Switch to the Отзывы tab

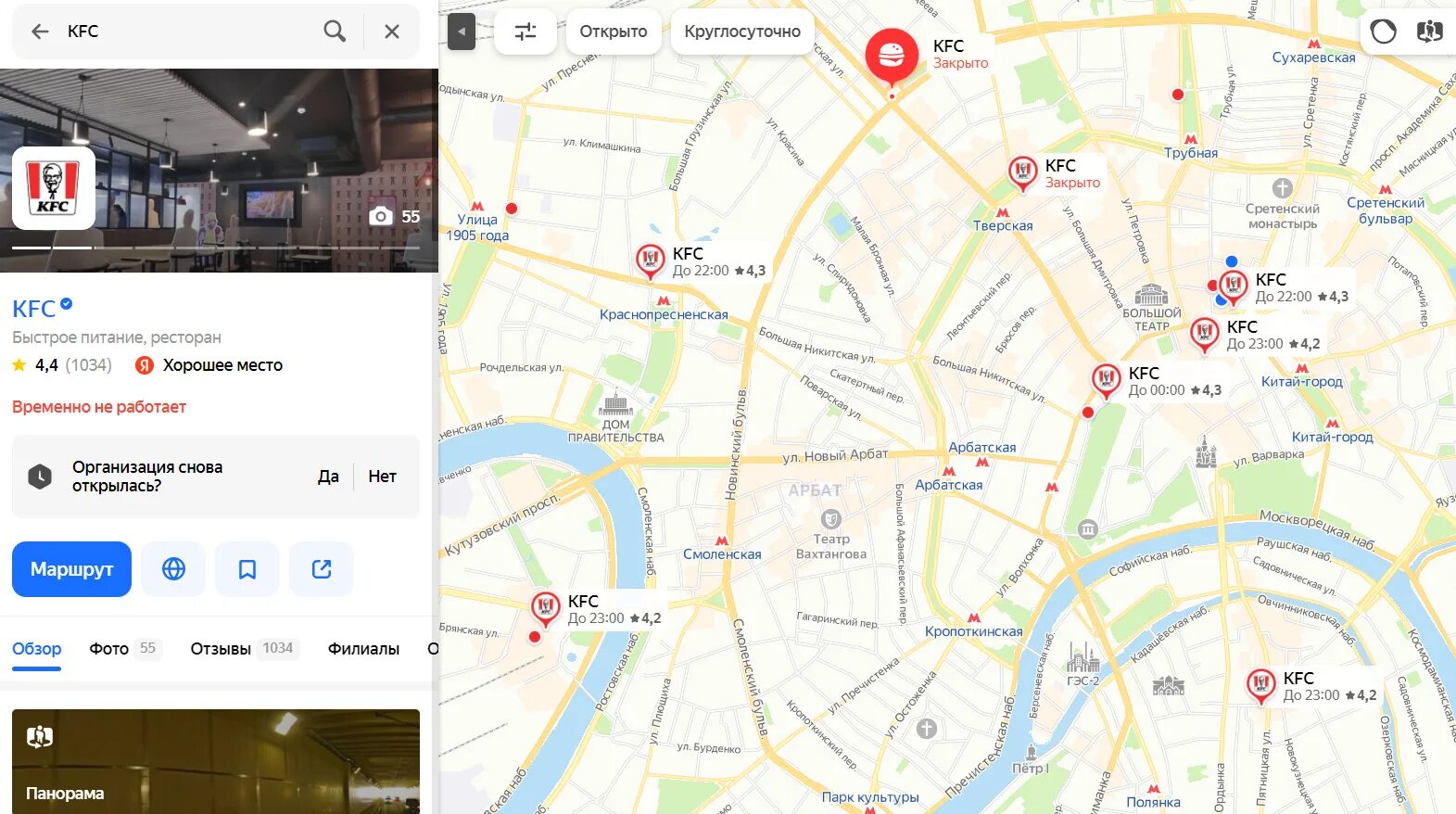tap(243, 649)
